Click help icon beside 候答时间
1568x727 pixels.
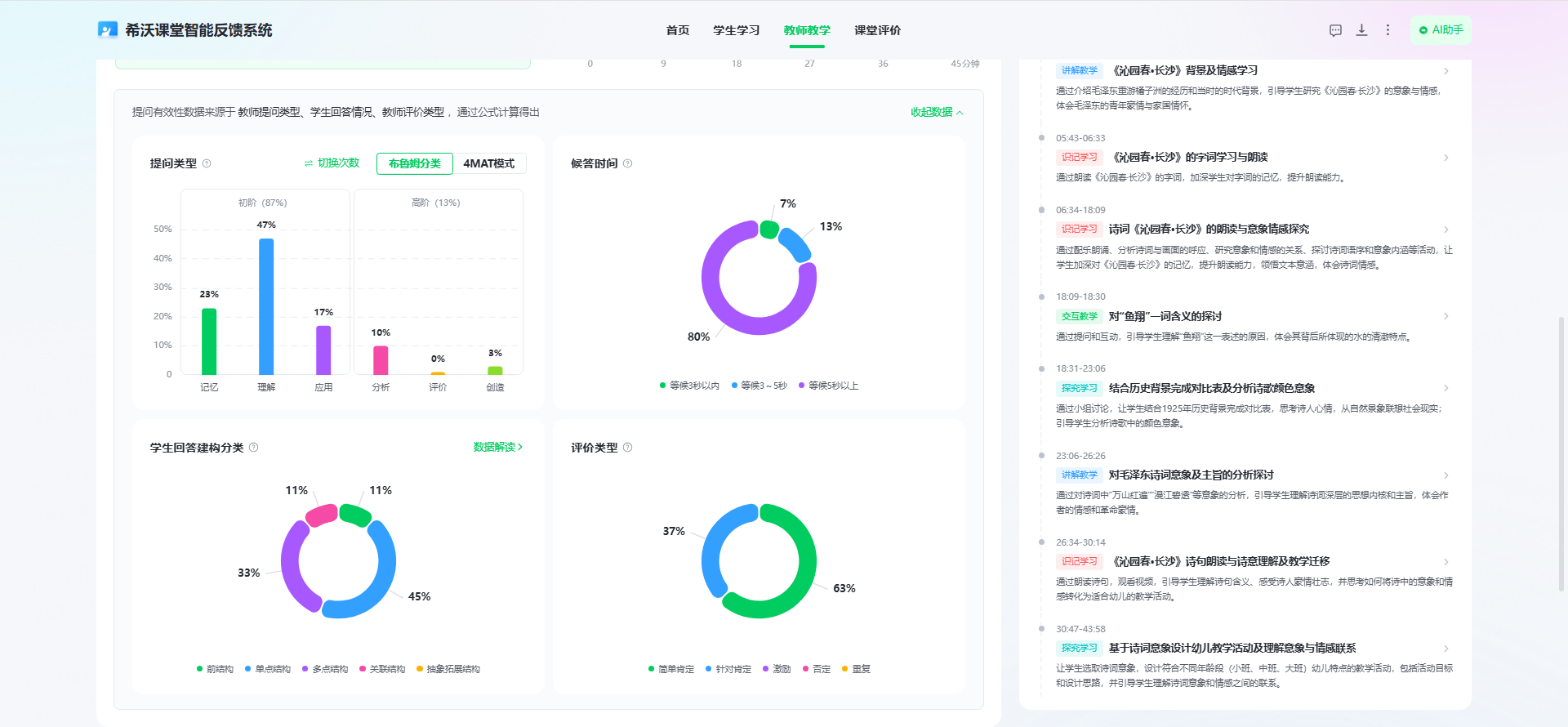pos(628,163)
